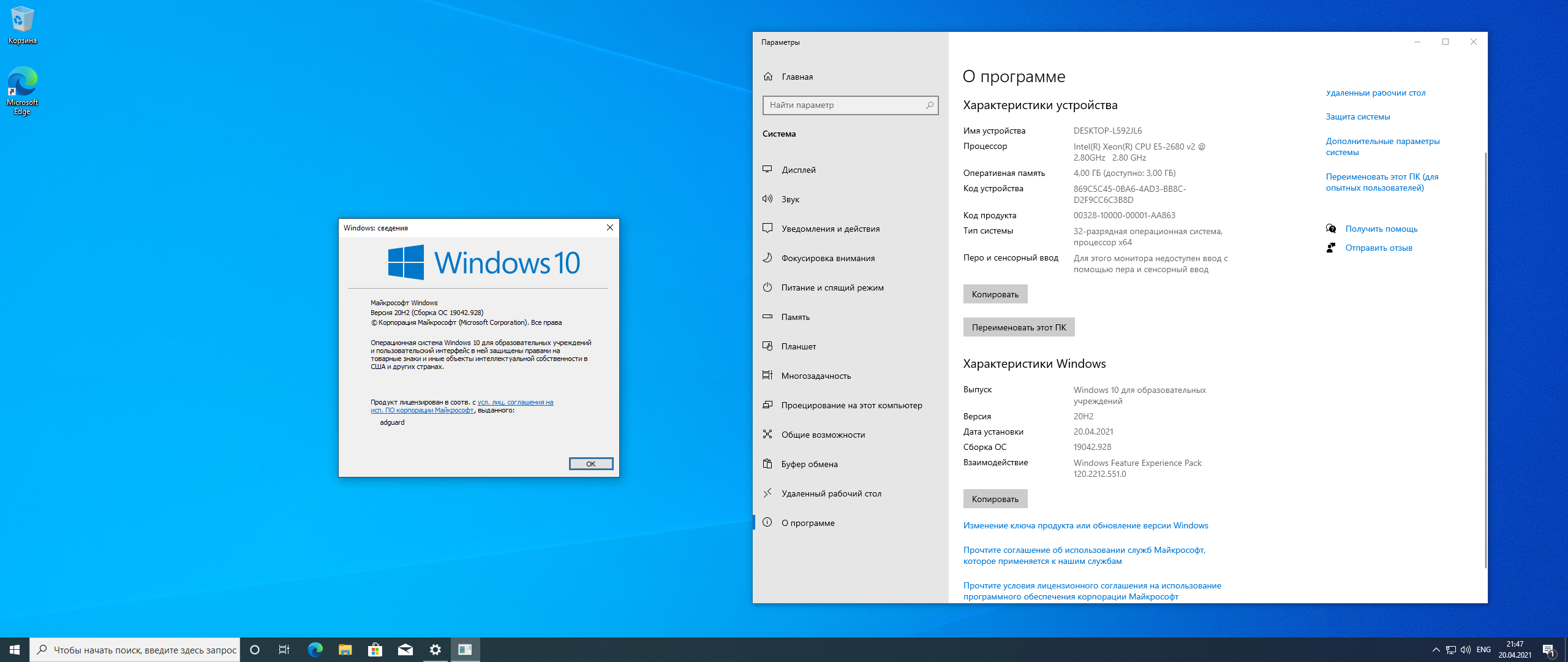The image size is (1568, 662).
Task: Select the Display settings menu item
Action: click(x=798, y=170)
